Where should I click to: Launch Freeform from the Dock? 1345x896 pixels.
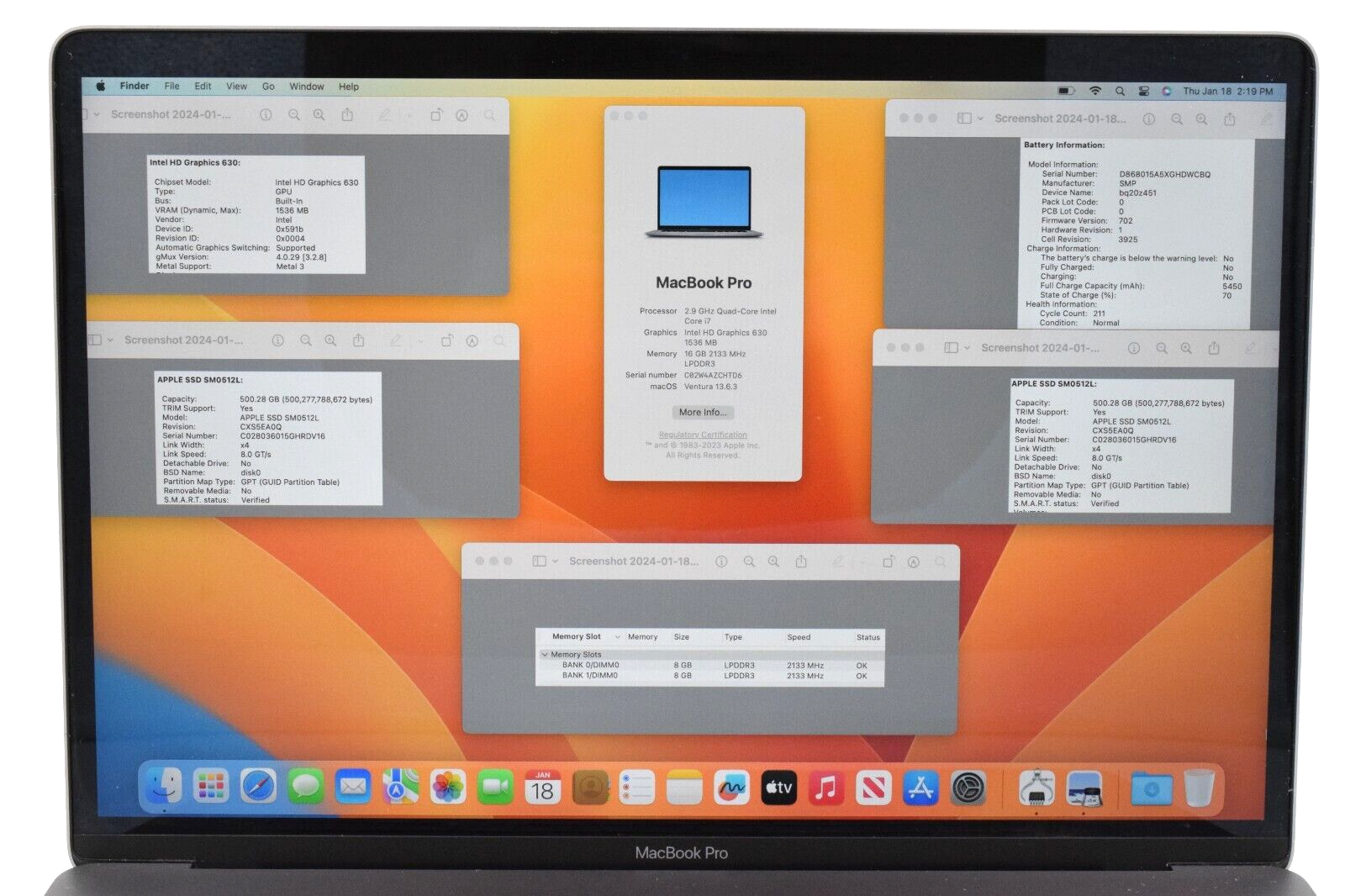(x=731, y=787)
